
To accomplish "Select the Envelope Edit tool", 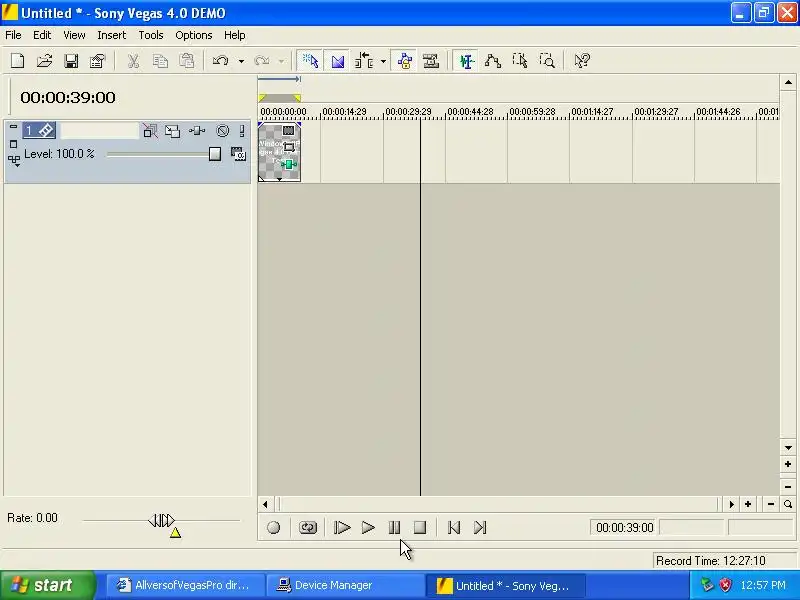I will (493, 61).
